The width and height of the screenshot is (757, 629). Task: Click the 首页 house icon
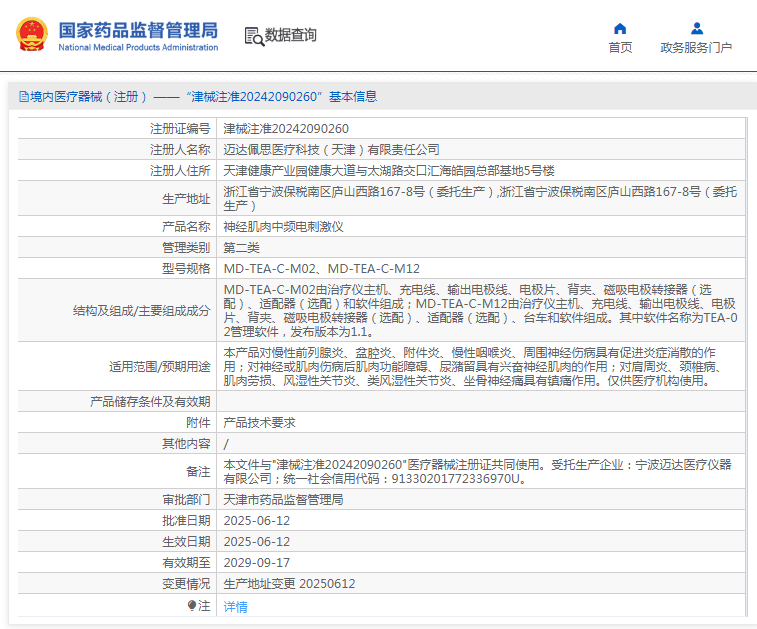620,28
